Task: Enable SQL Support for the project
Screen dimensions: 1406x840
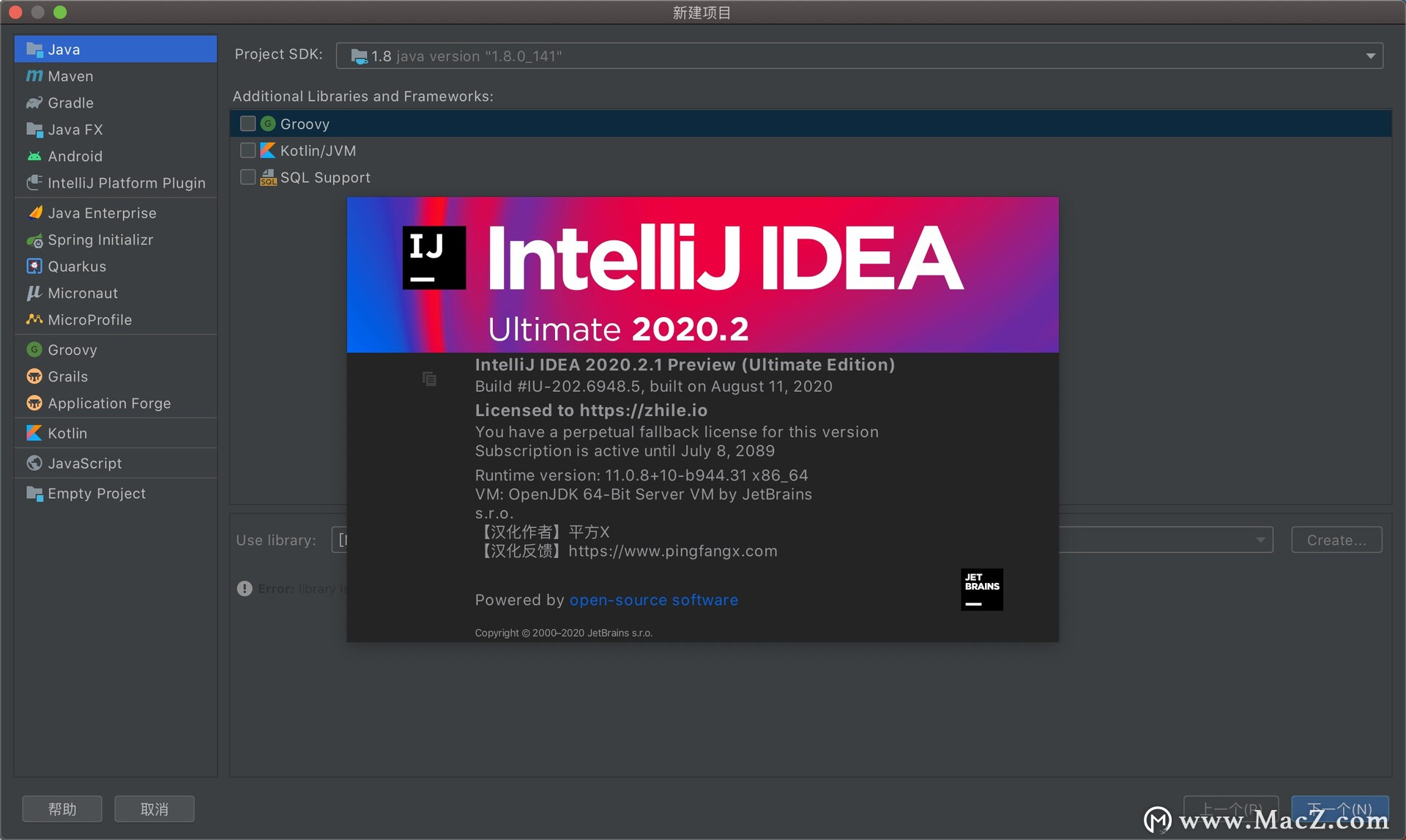Action: 248,177
